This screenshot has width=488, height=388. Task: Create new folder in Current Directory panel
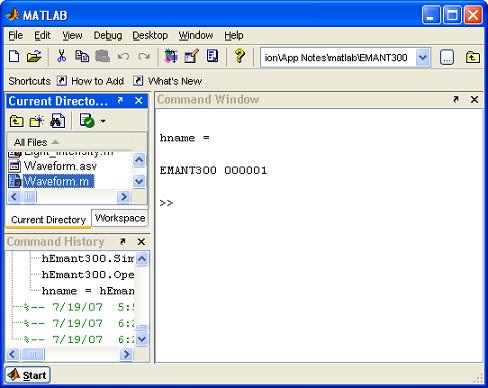coord(36,121)
